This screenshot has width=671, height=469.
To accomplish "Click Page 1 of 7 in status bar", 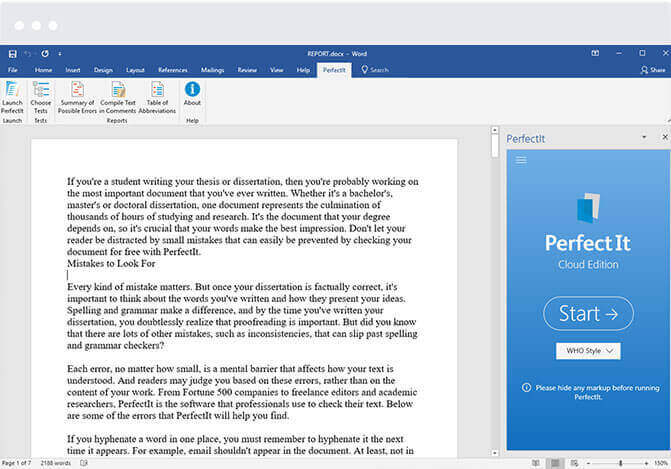I will pos(16,463).
